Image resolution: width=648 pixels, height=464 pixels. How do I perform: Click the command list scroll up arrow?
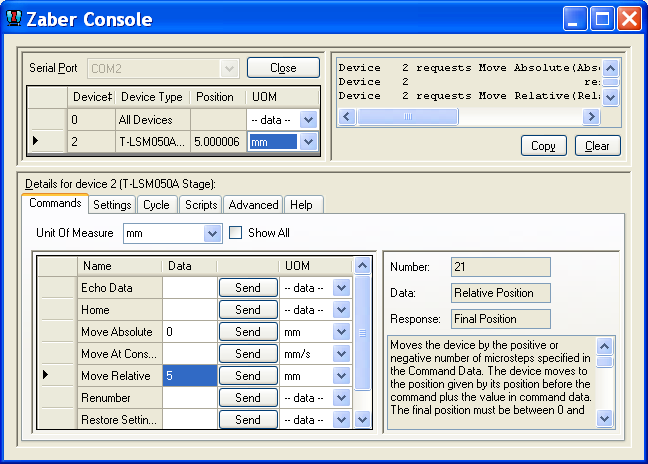(x=362, y=266)
